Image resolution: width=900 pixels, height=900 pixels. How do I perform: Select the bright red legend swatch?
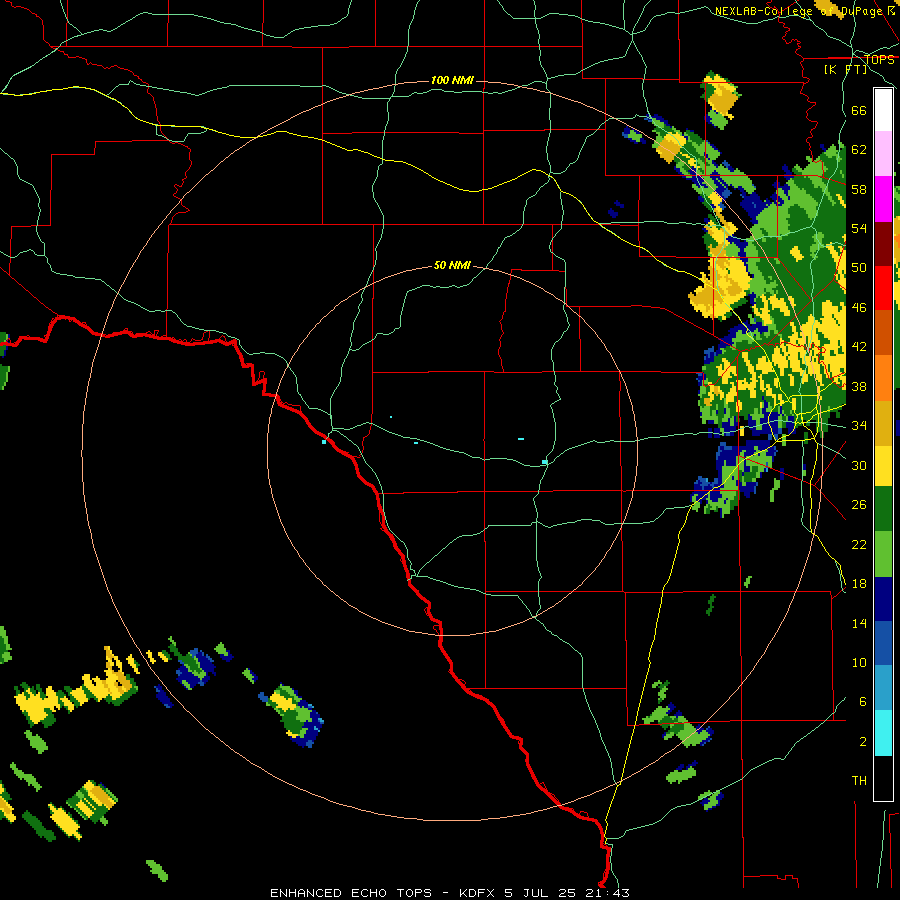pos(883,288)
